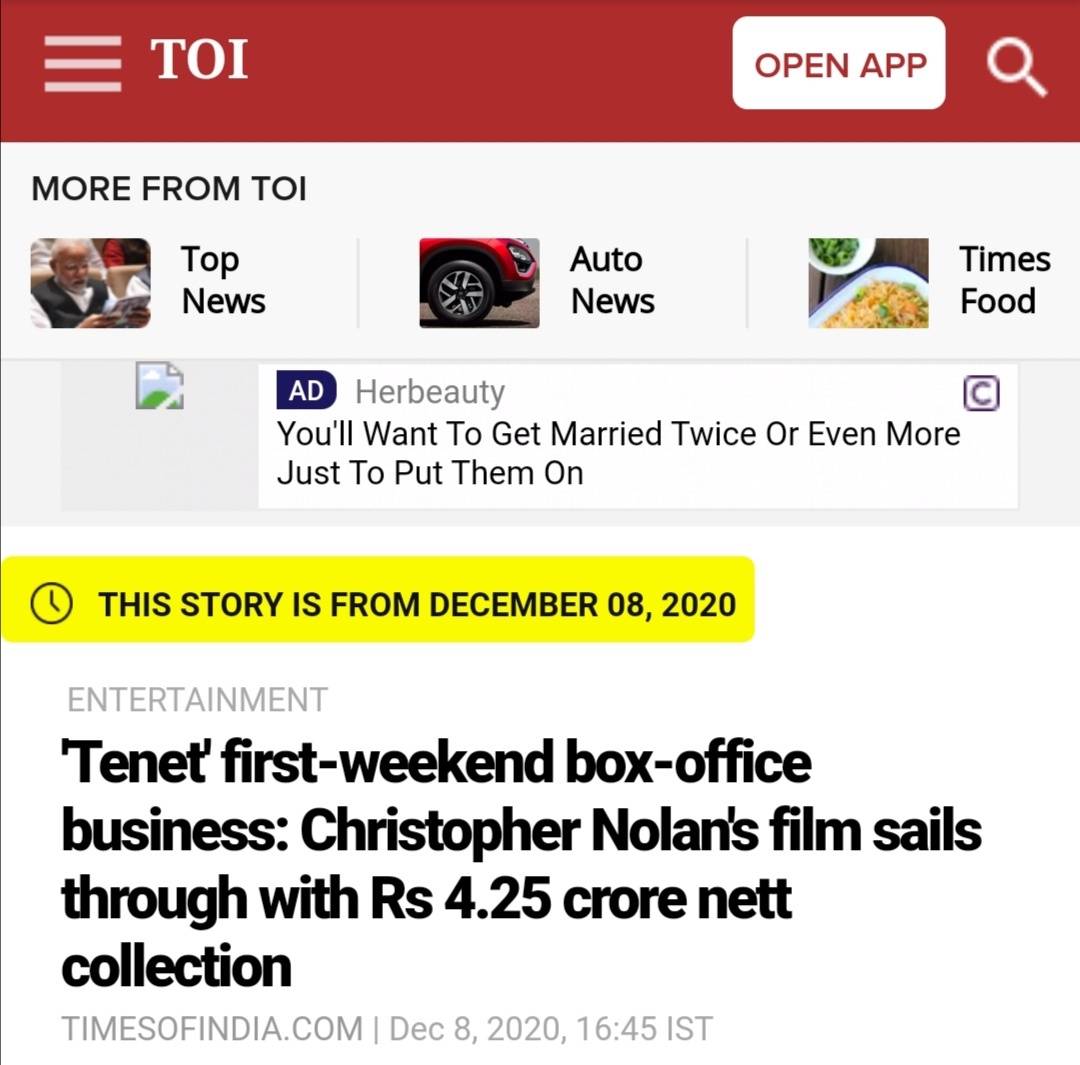Click the Tenet box-office article headline

click(521, 864)
